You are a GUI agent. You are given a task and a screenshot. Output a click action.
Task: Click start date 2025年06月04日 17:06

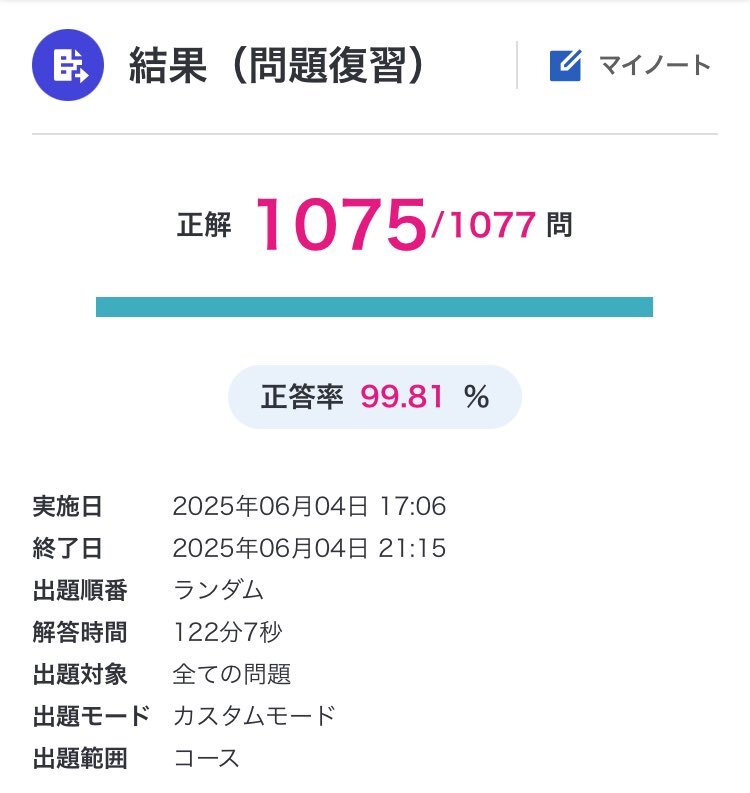[310, 506]
